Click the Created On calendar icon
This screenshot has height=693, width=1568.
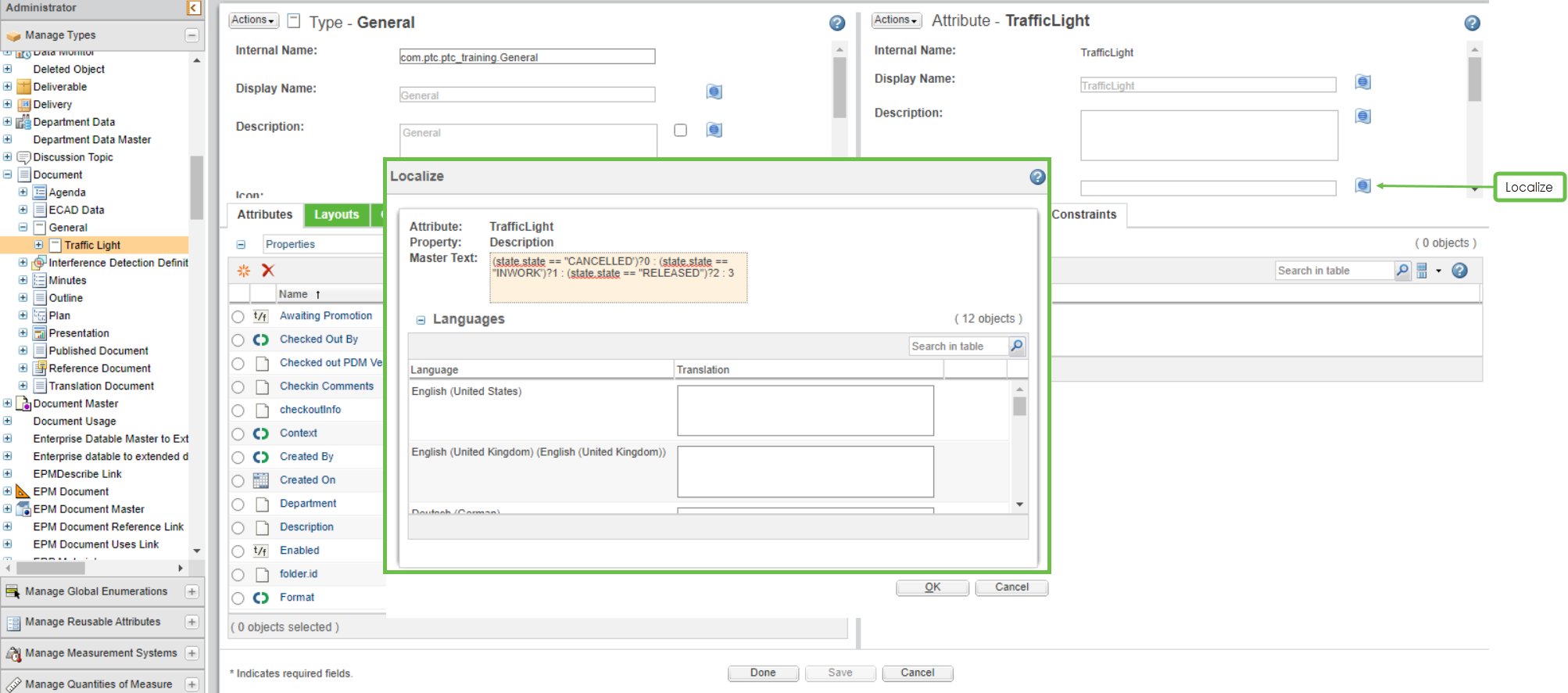[x=261, y=480]
